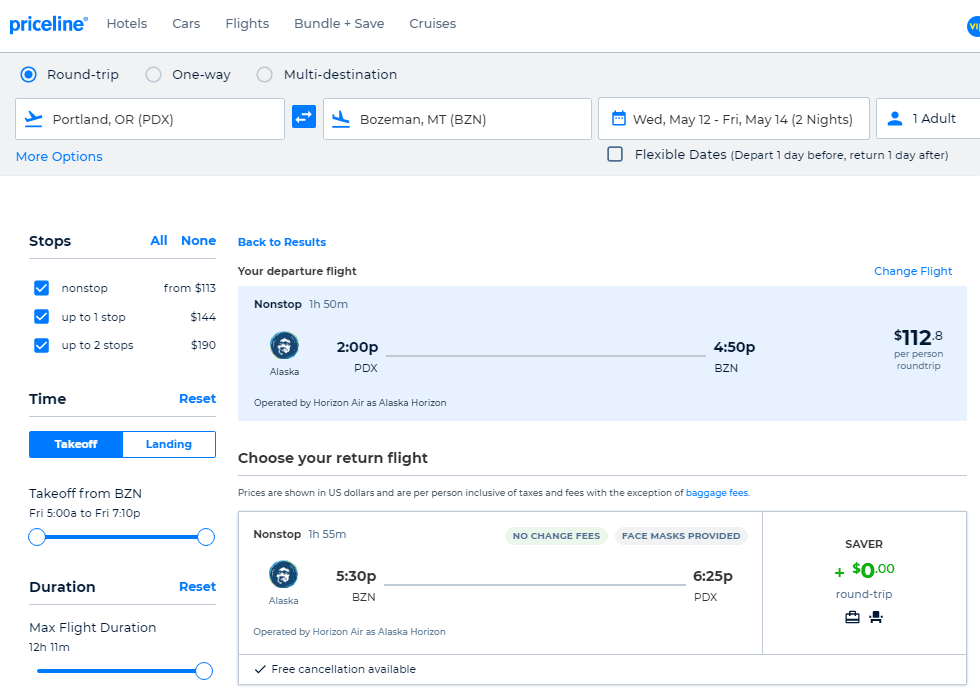
Task: Uncheck the up to 2 stops filter
Action: click(41, 345)
